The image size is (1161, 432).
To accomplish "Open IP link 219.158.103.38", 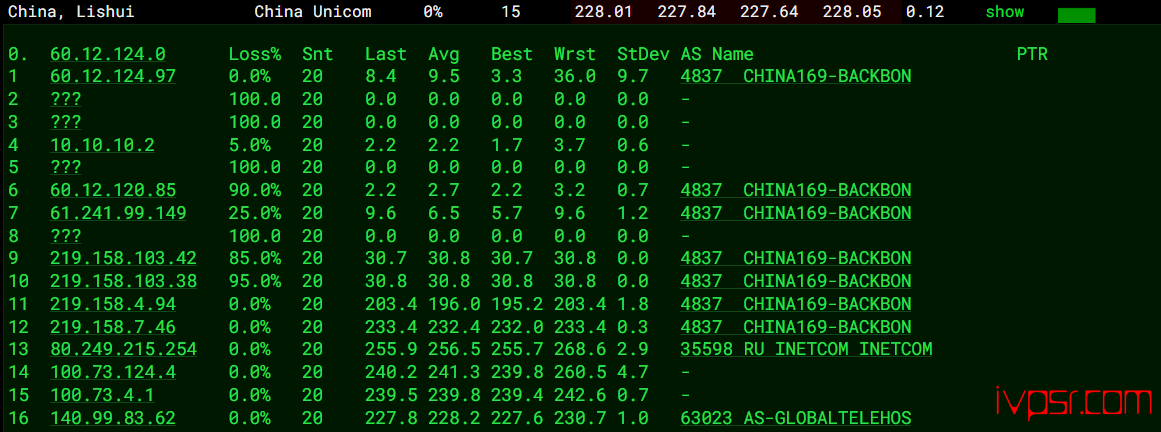I will click(123, 281).
